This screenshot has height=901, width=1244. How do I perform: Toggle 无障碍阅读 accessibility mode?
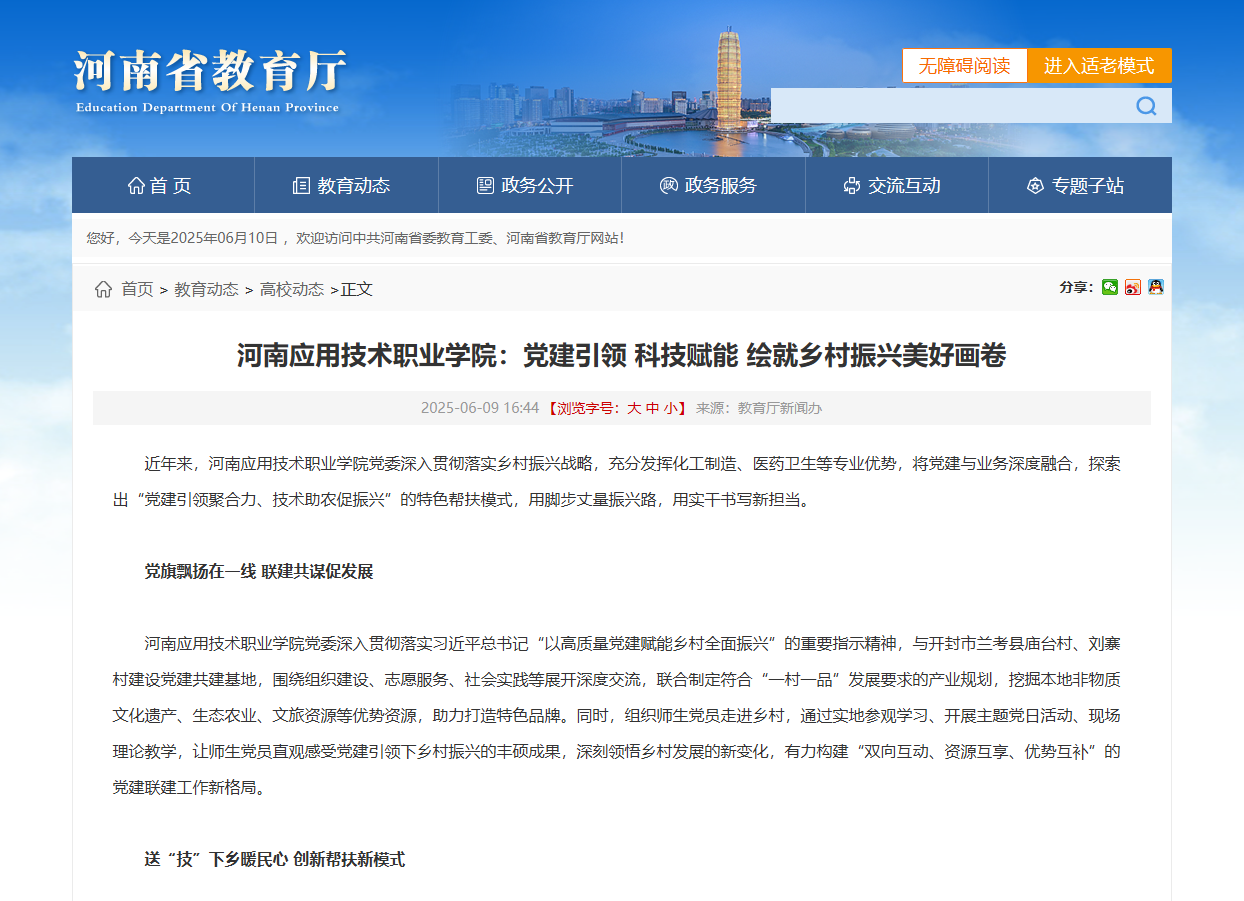pos(964,66)
